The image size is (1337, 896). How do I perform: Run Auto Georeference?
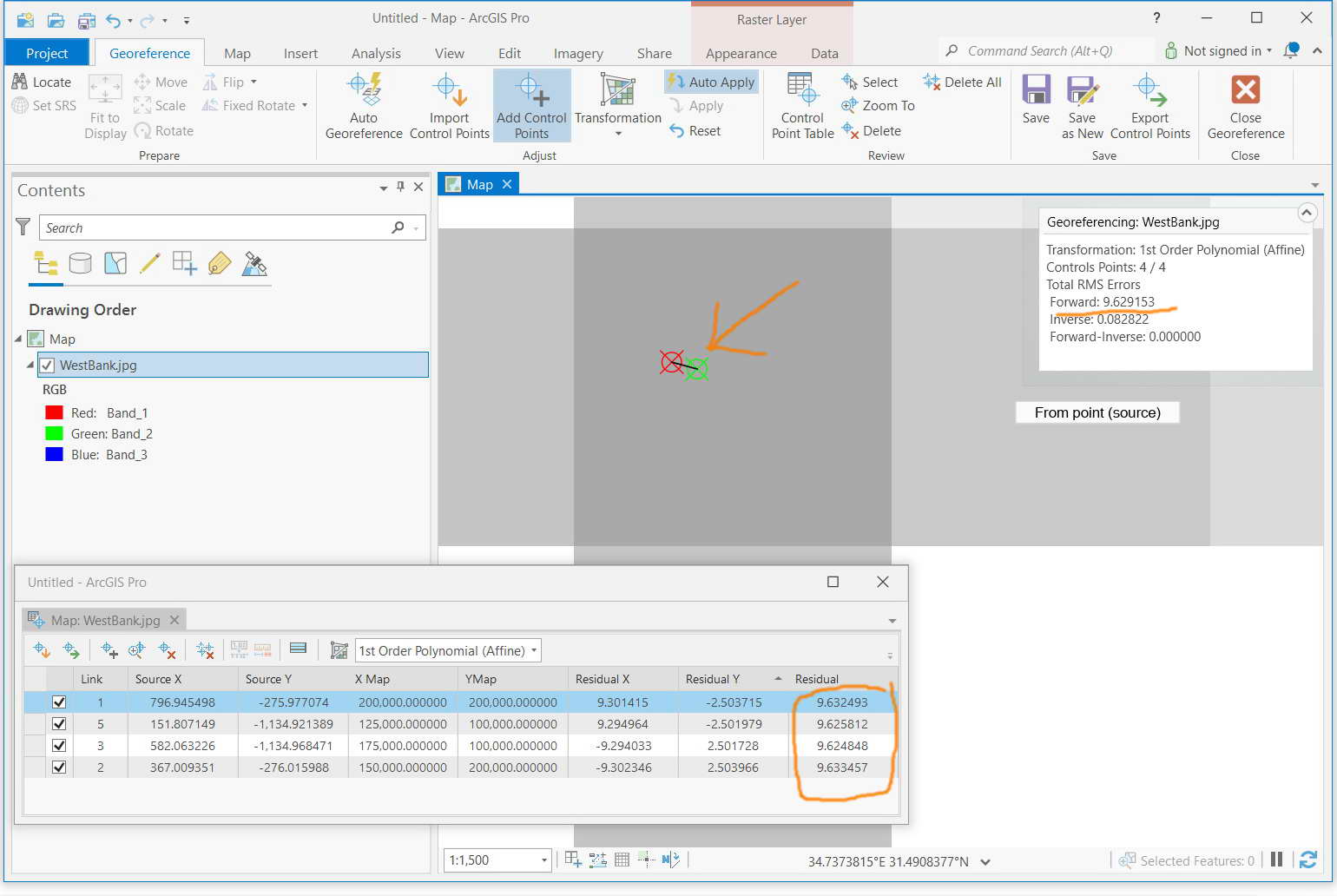click(x=364, y=107)
